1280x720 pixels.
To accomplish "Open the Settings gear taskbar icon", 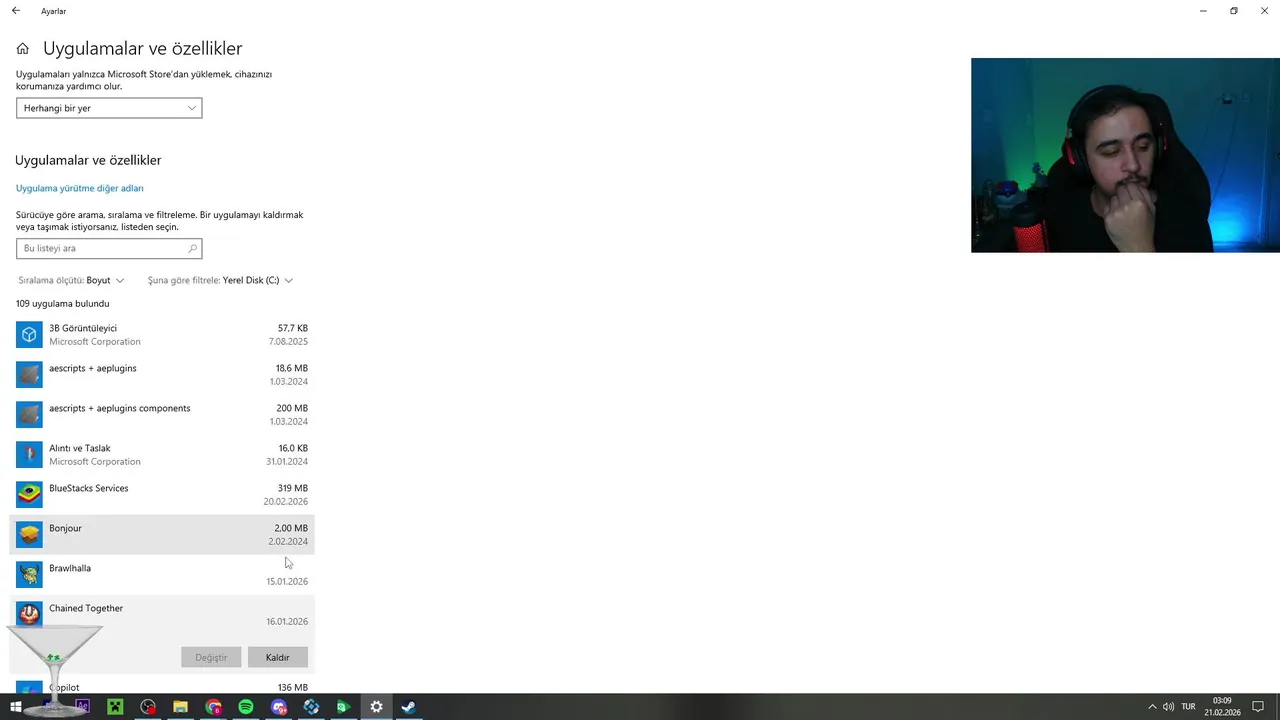I will (x=376, y=707).
